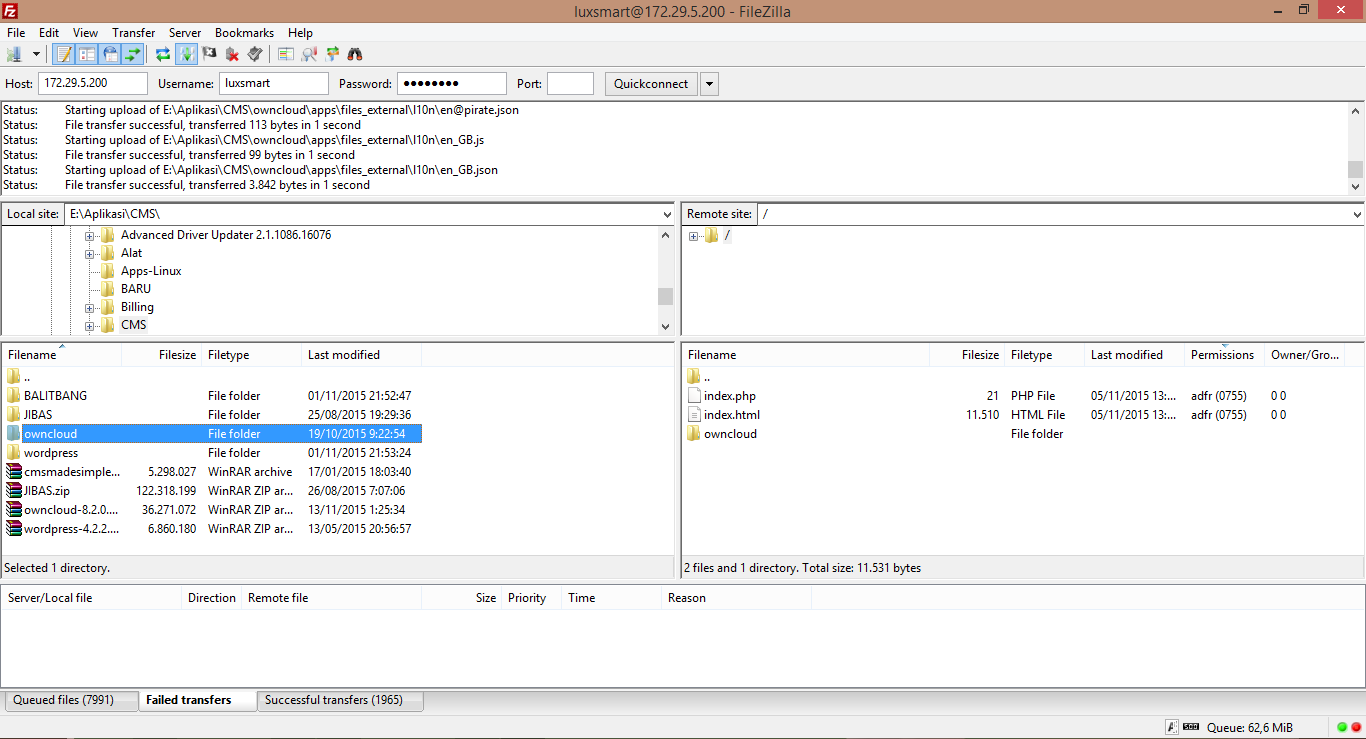This screenshot has width=1366, height=739.
Task: Go to parent folder in local list
Action: pyautogui.click(x=27, y=377)
